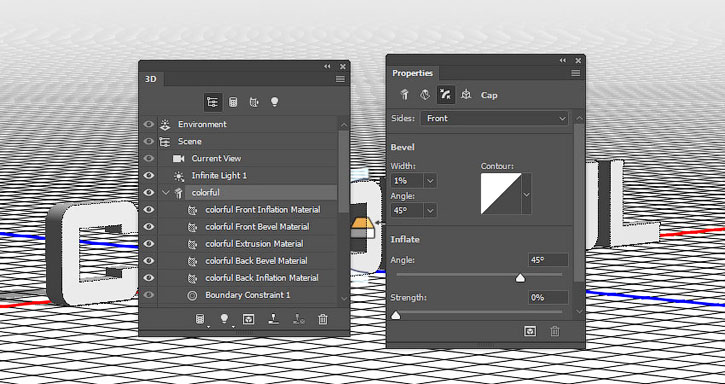Filter by meshes in 3D panel
Screen dimensions: 725x384
point(233,102)
